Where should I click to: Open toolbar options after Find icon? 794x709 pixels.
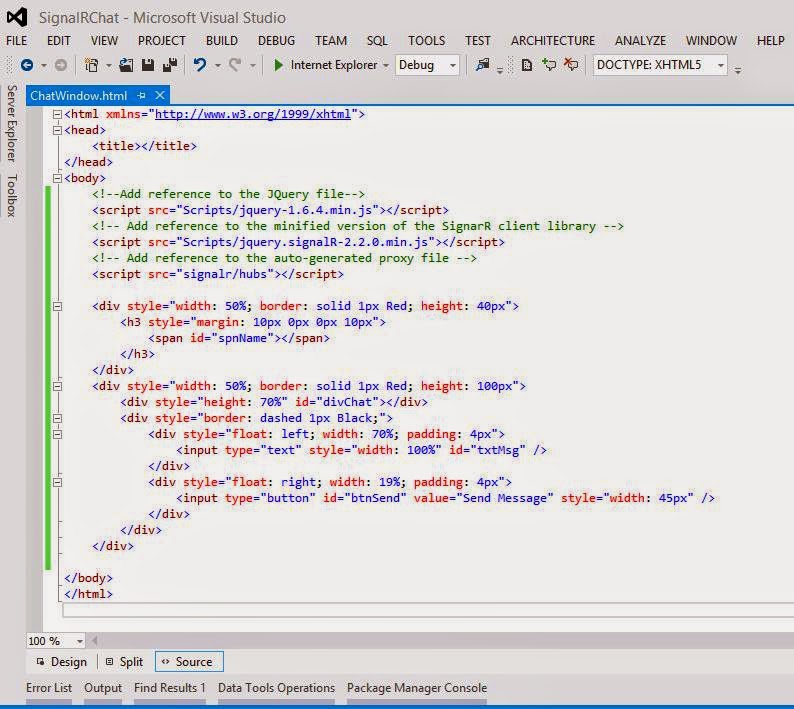pos(500,70)
